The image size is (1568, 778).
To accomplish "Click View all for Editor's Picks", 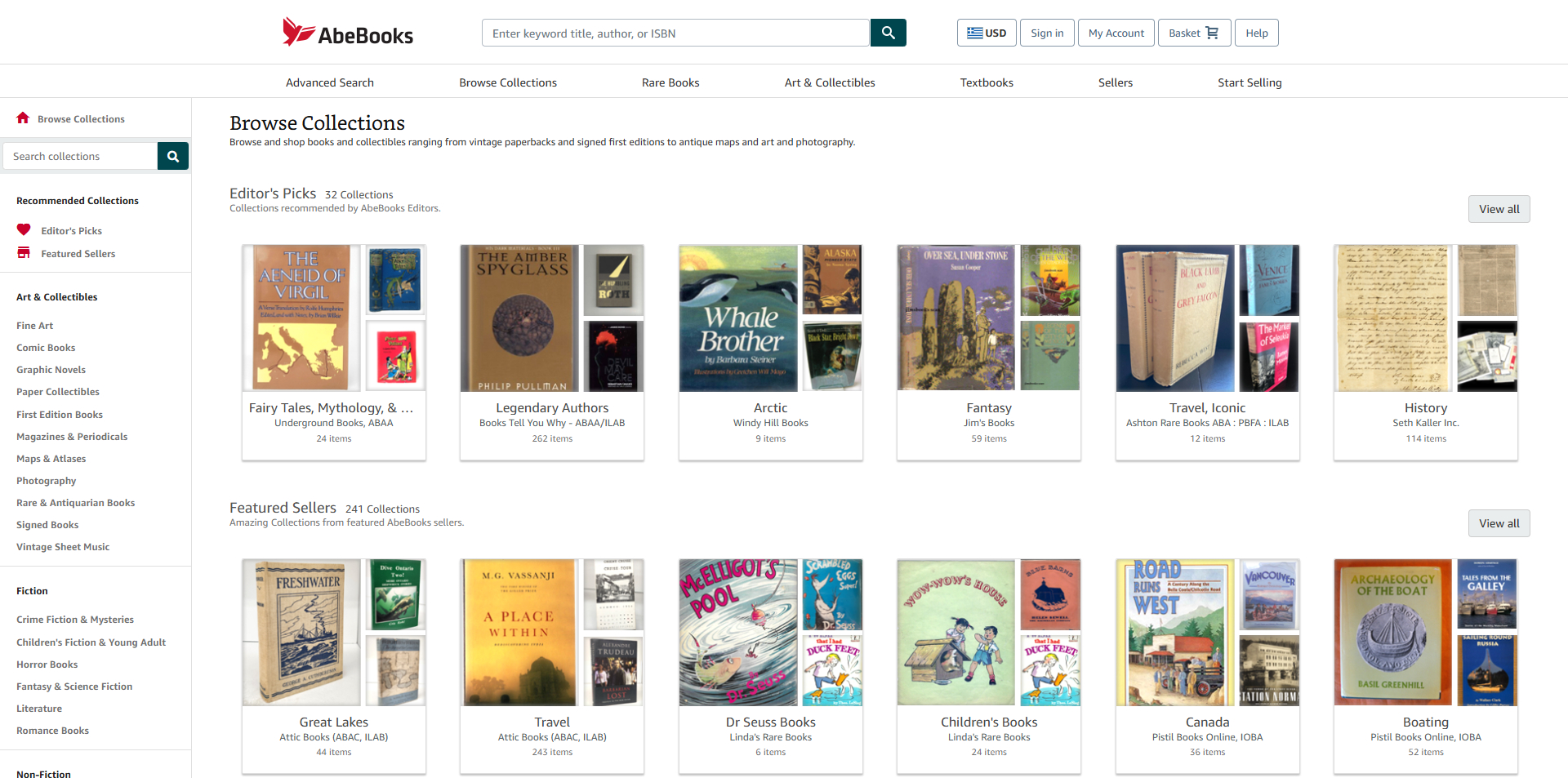I will click(x=1499, y=208).
